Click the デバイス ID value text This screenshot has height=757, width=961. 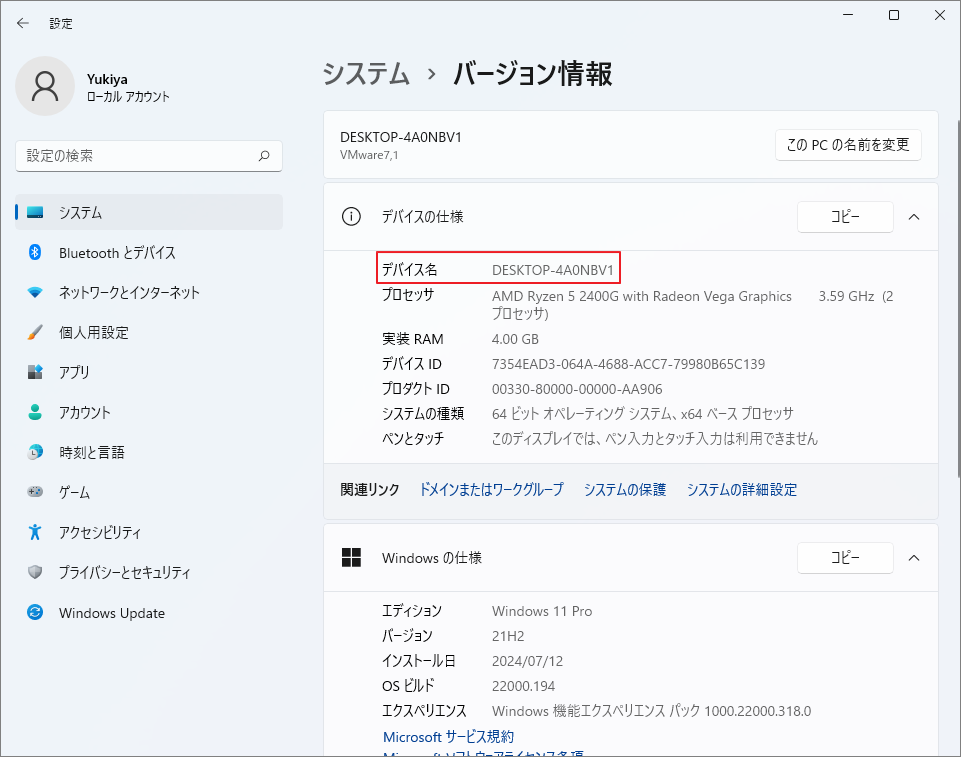tap(628, 364)
